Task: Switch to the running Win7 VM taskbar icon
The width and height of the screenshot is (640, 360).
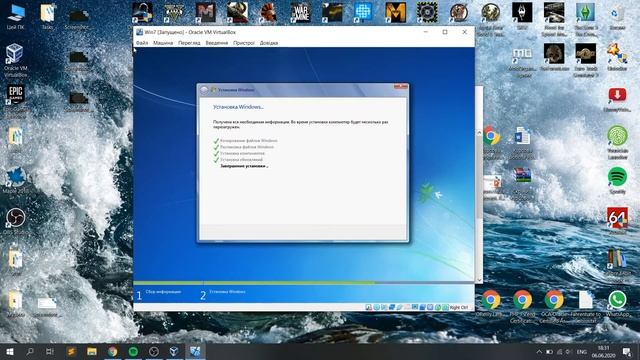Action: tap(195, 351)
